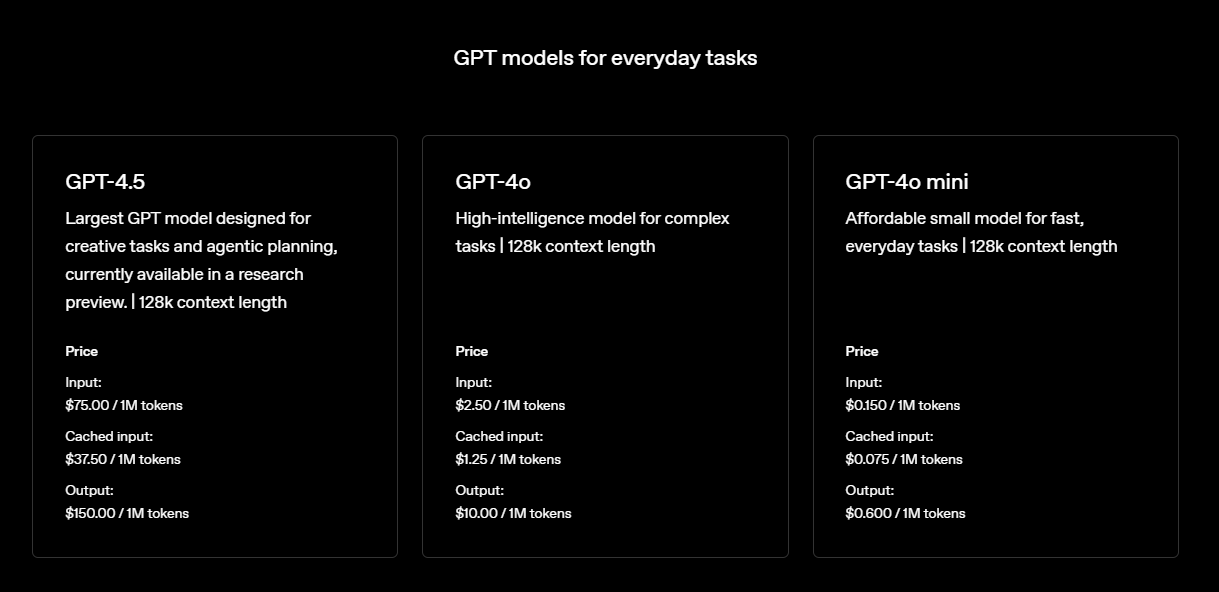Select GPT-4o mini input price $0.150
The image size is (1219, 592).
coord(902,406)
